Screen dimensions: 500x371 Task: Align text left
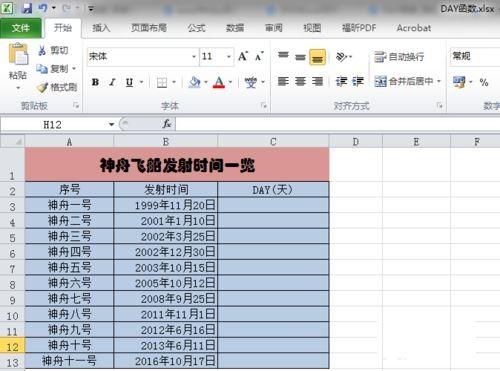(x=283, y=81)
